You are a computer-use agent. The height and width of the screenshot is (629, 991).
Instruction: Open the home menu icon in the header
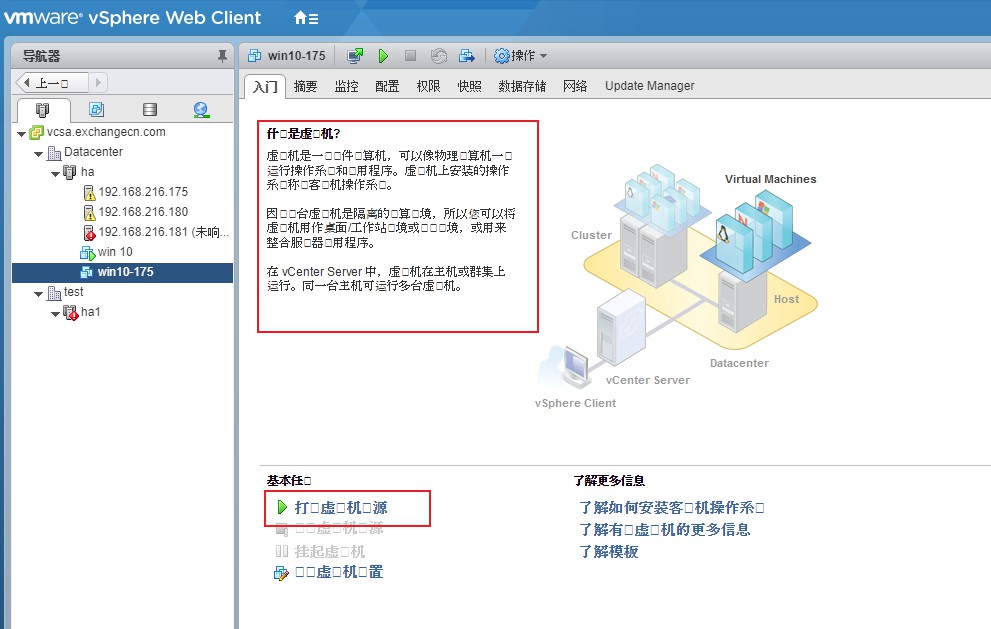click(306, 18)
